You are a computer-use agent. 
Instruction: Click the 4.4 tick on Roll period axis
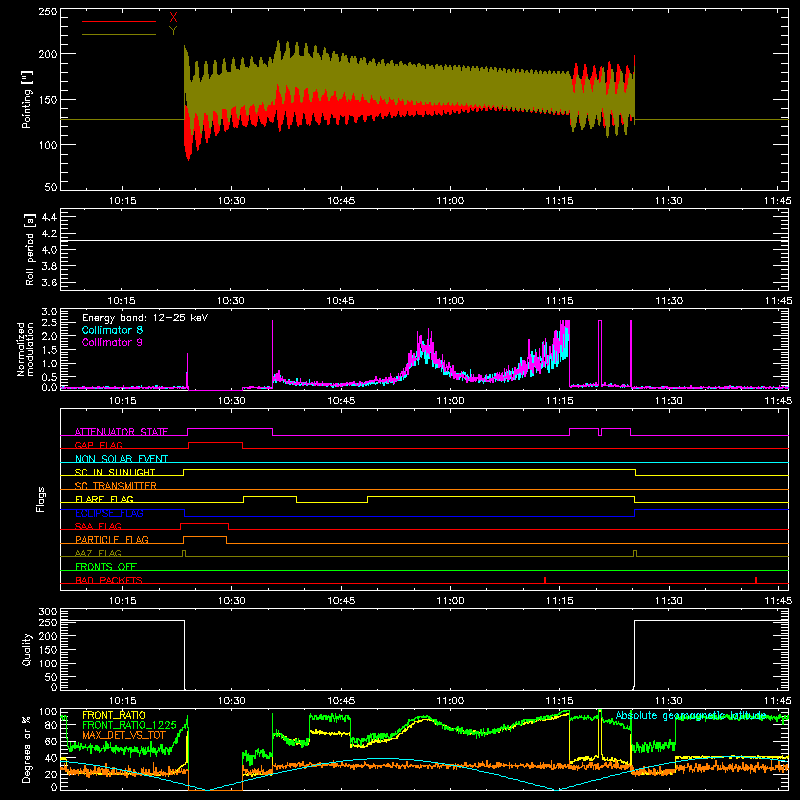49,217
